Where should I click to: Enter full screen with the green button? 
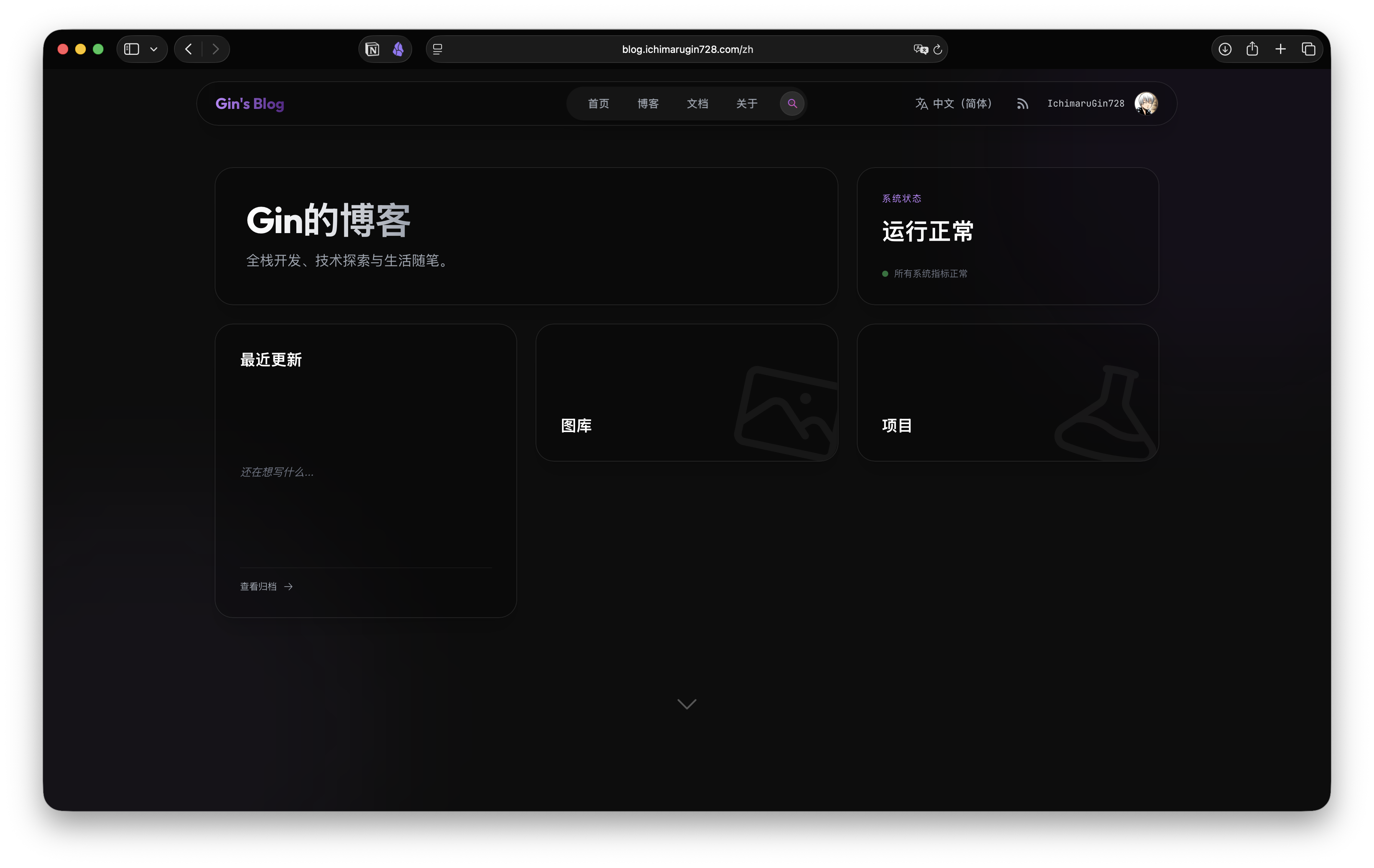click(x=98, y=49)
